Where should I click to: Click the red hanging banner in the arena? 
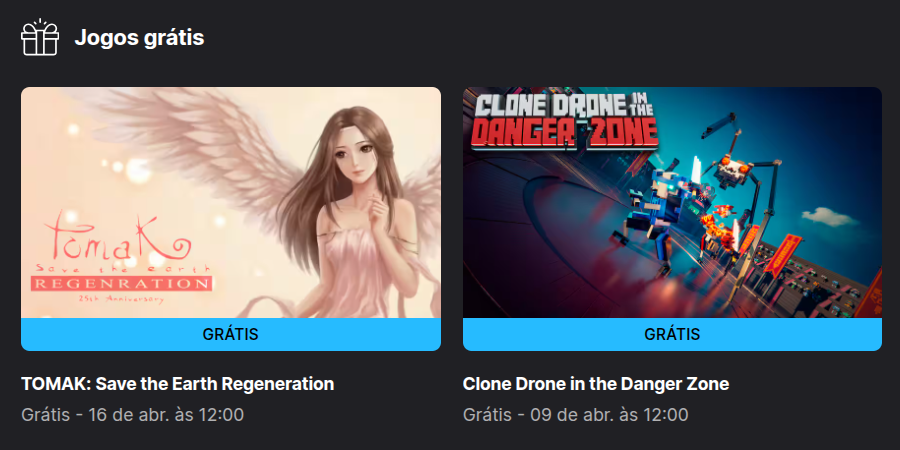tap(782, 253)
